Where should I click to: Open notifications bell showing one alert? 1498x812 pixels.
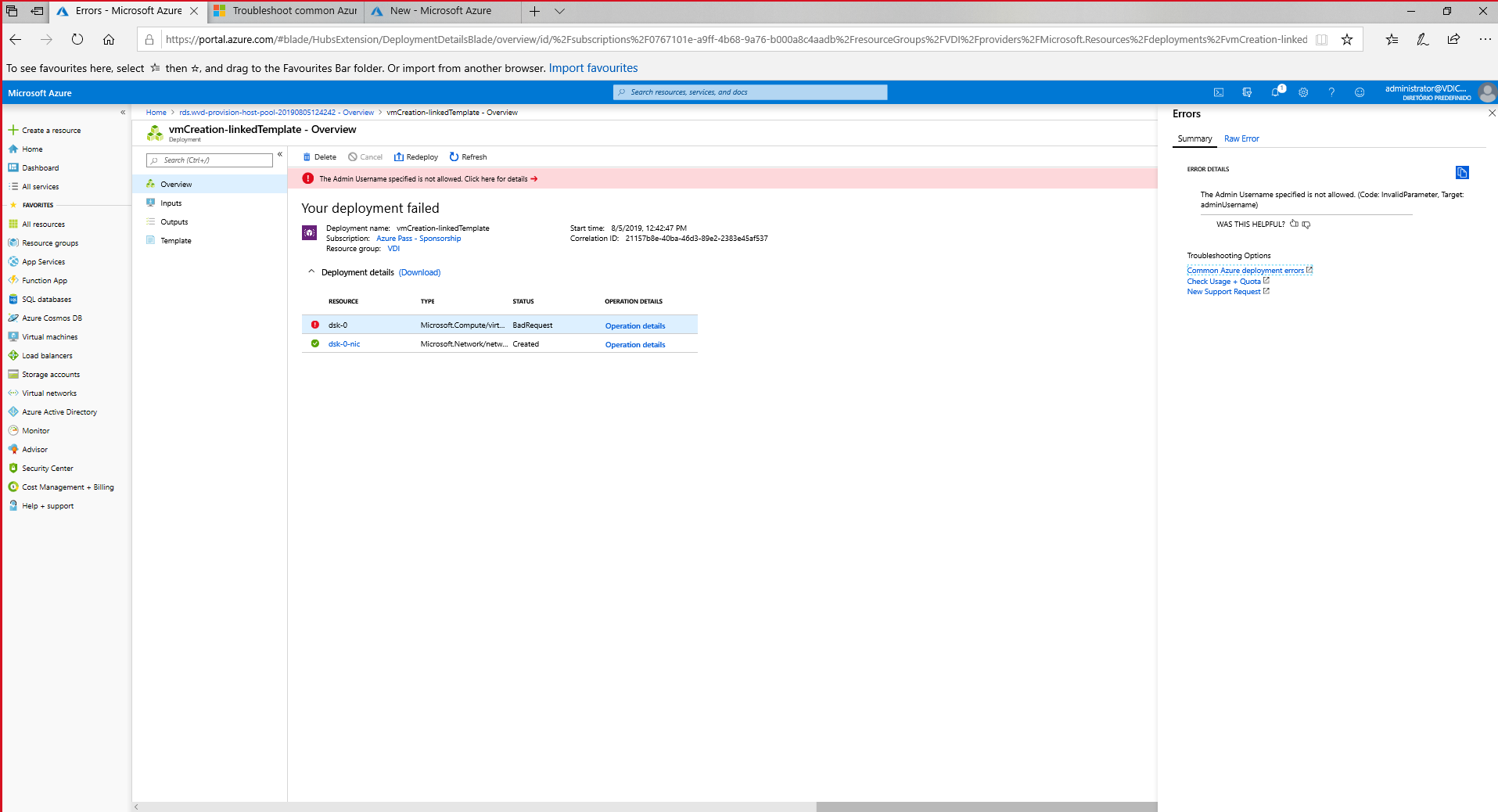click(1276, 92)
